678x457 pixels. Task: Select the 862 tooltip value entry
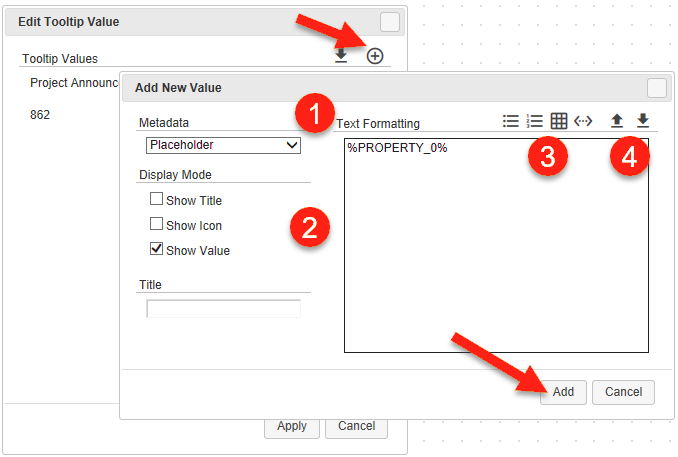coord(40,115)
